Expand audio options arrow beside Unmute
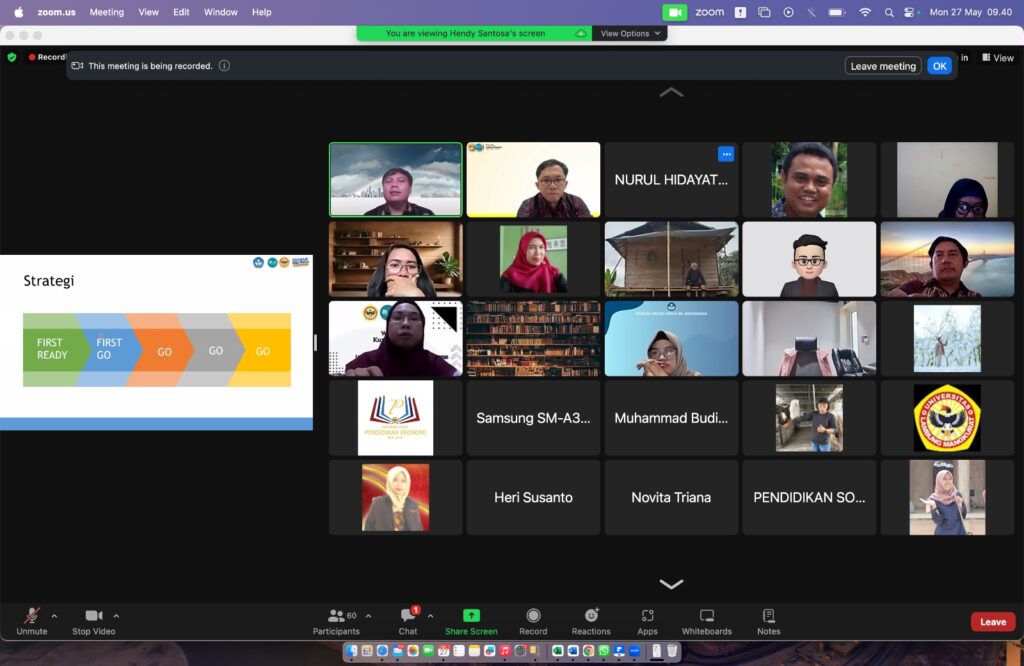This screenshot has height=666, width=1024. click(54, 616)
